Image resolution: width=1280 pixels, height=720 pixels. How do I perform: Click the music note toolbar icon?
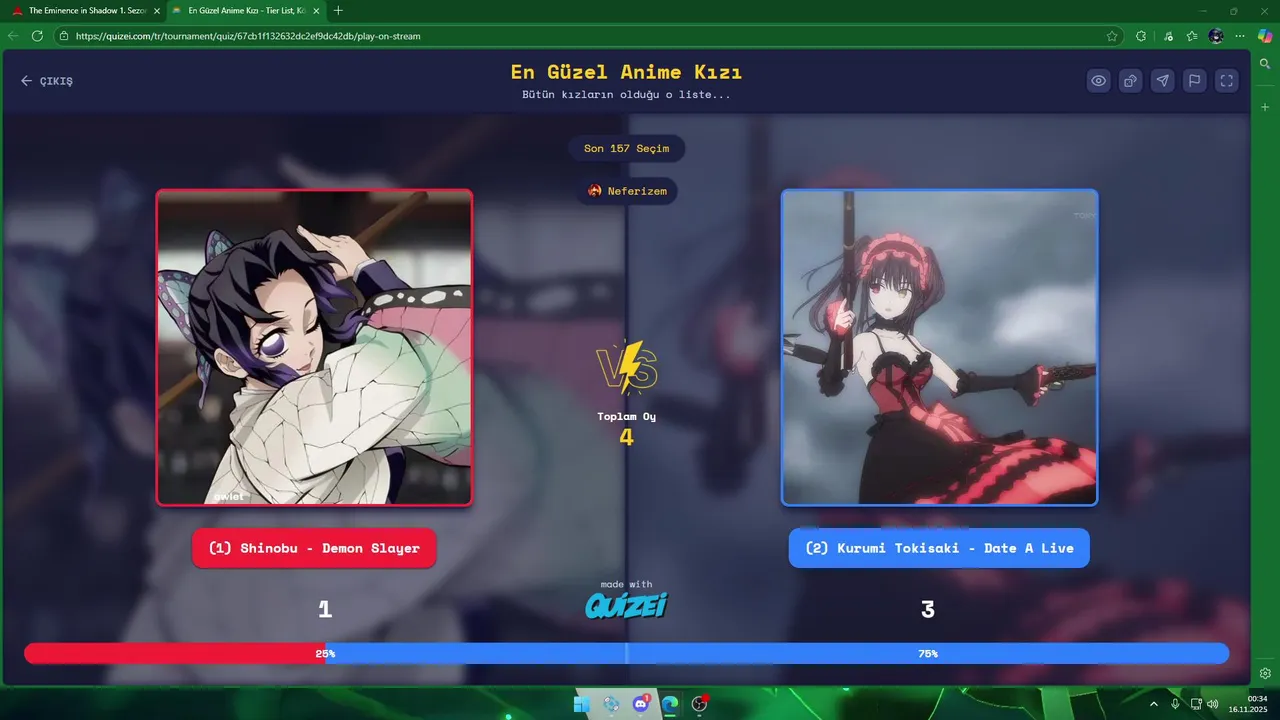[x=1169, y=36]
